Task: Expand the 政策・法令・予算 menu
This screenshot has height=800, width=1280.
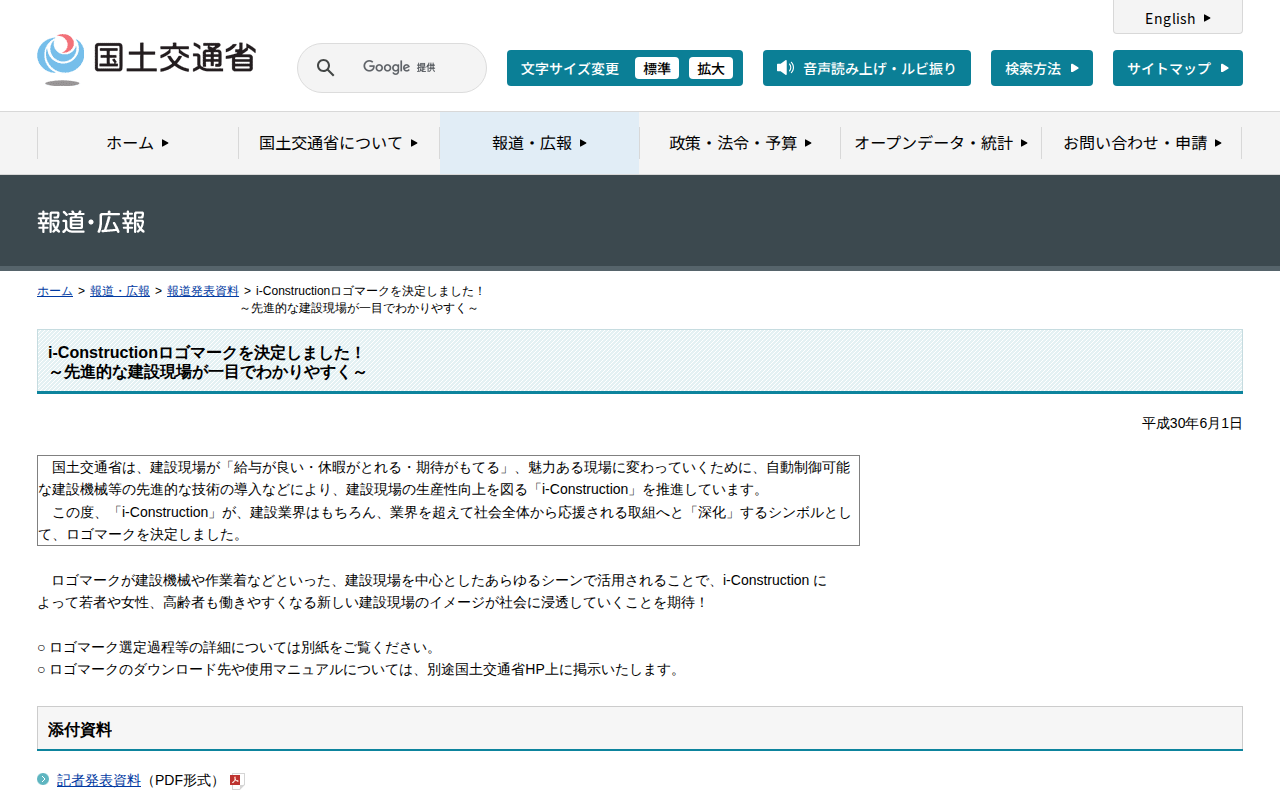Action: 740,143
